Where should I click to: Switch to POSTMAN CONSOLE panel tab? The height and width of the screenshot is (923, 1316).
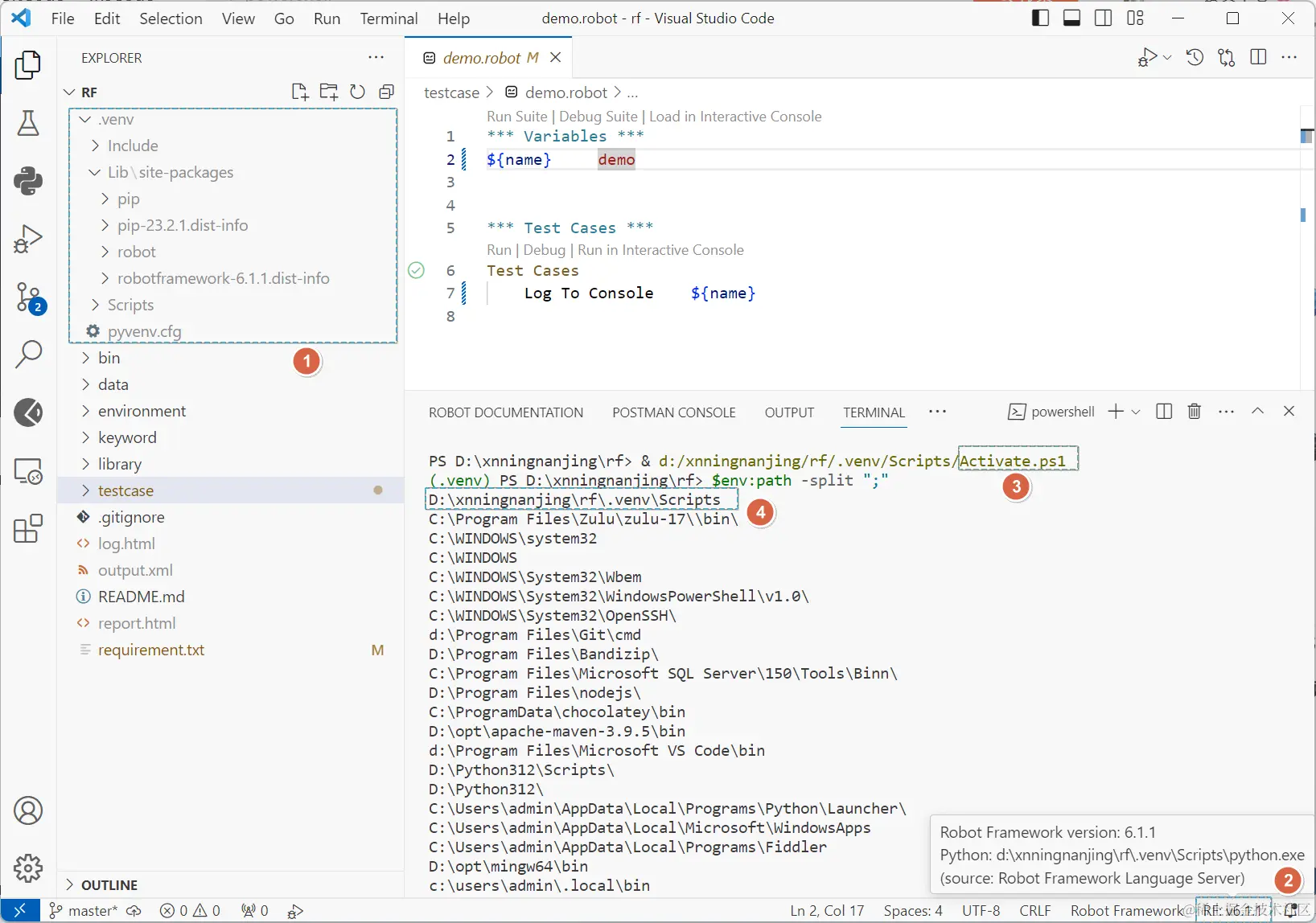pos(674,412)
